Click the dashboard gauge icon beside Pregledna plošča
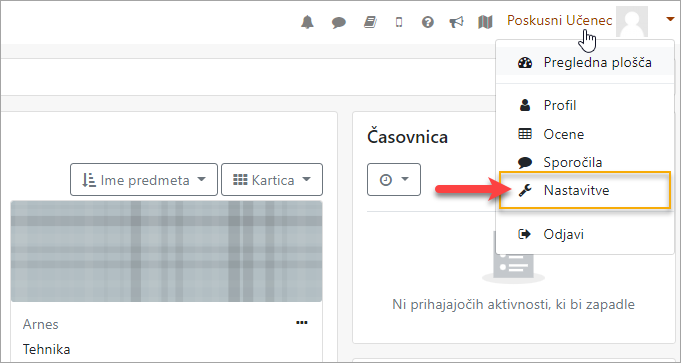 tap(525, 63)
